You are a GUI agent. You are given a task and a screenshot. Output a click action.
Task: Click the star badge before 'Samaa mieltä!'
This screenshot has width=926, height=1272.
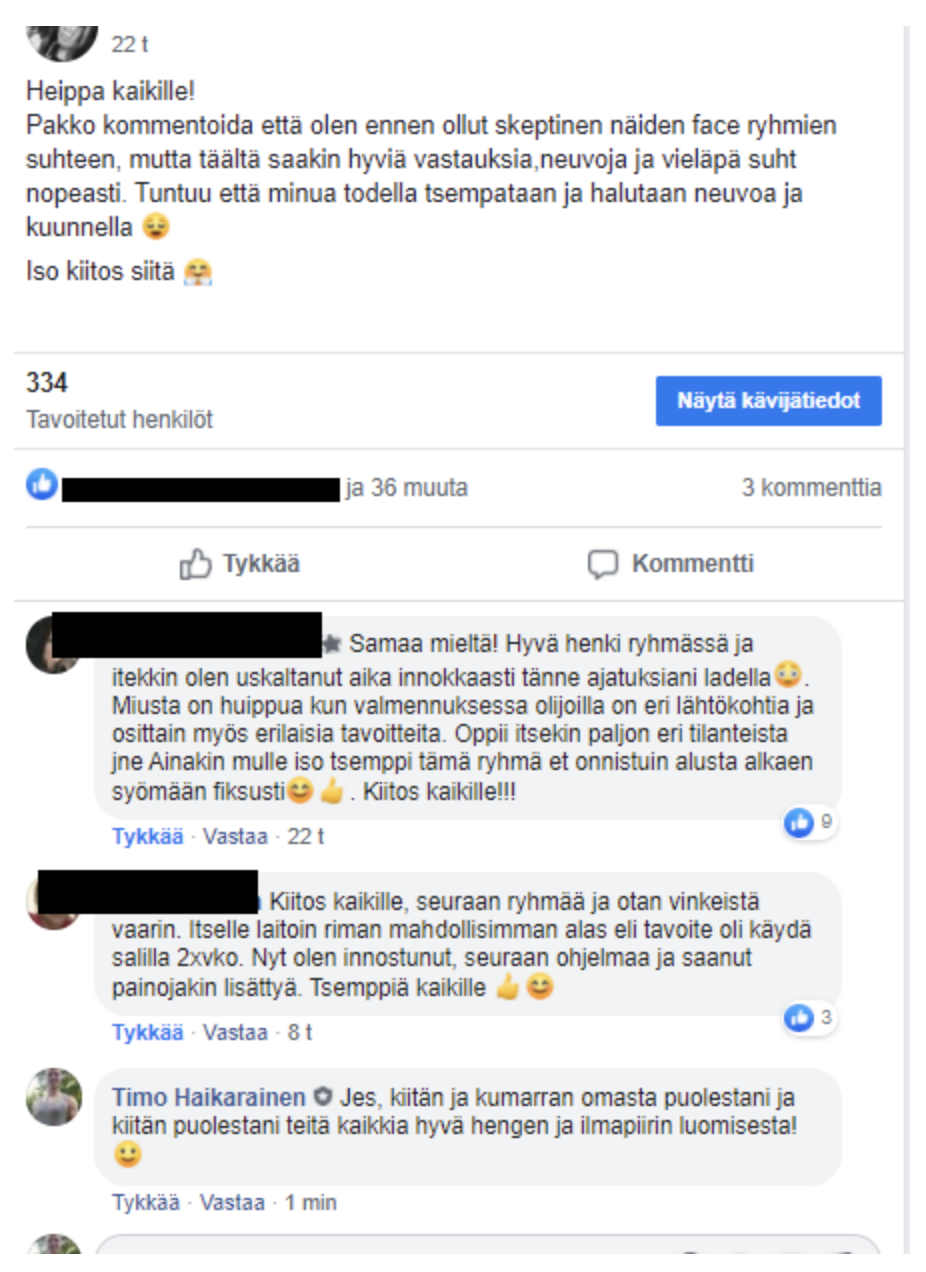pyautogui.click(x=333, y=640)
